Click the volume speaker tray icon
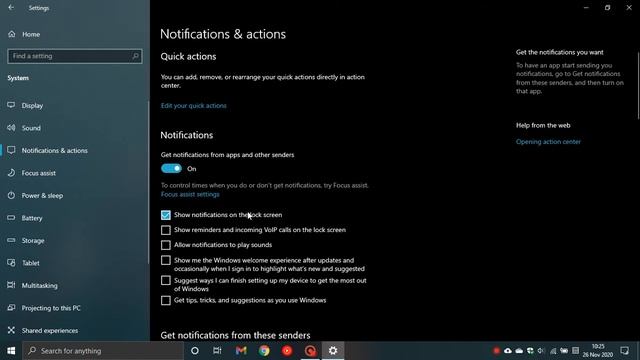 click(541, 351)
